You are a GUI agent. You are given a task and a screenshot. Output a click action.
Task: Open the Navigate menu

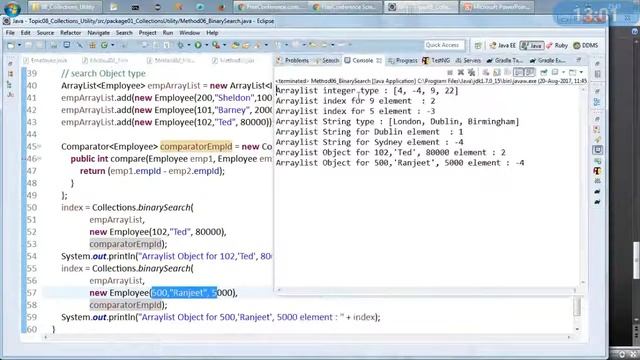(x=98, y=33)
